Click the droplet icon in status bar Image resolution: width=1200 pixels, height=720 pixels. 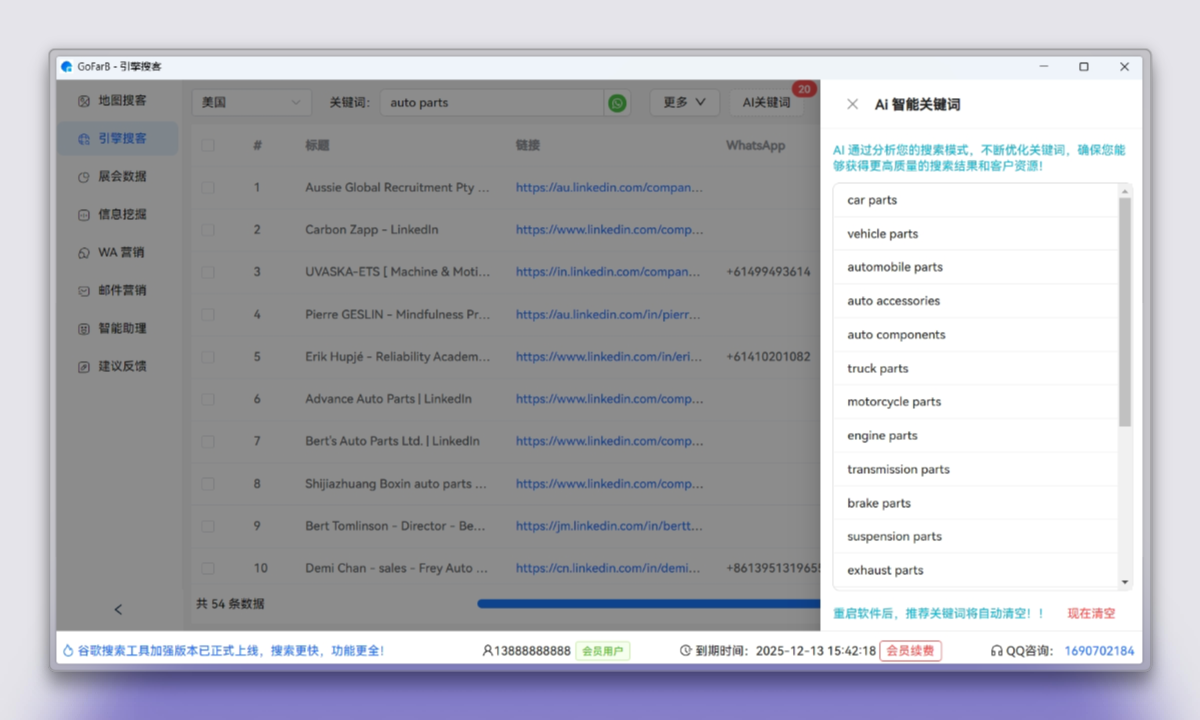click(68, 651)
